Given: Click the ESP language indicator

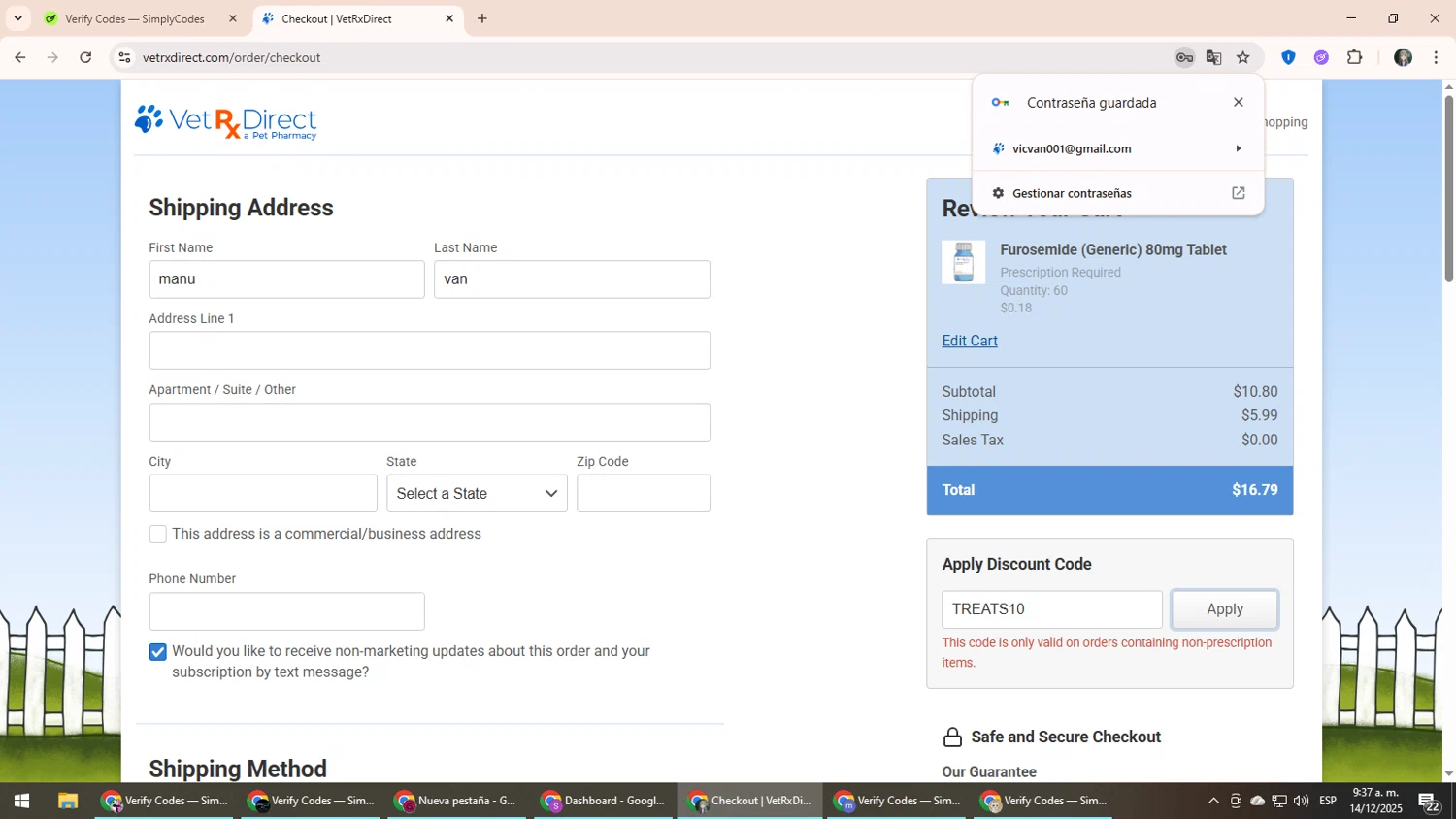Looking at the screenshot, I should click(1328, 801).
